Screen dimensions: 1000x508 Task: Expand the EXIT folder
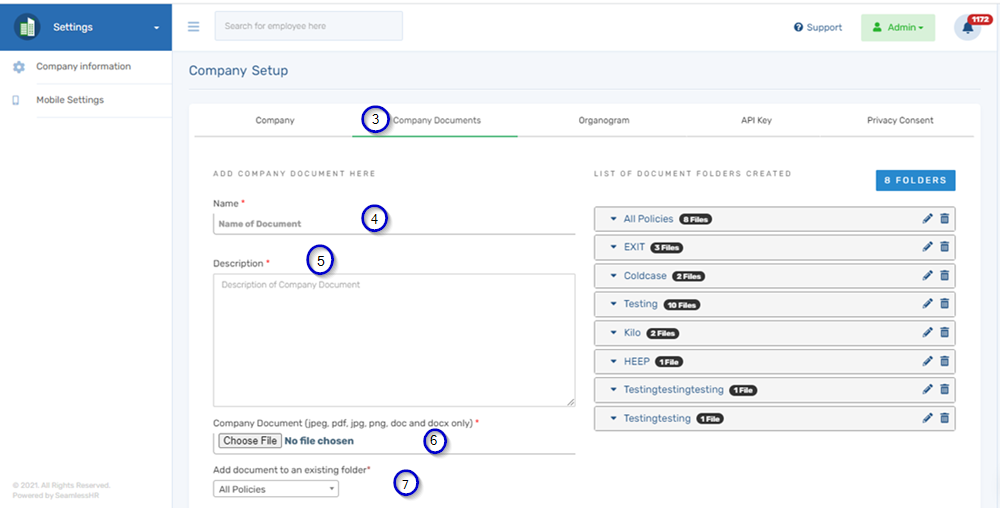click(x=614, y=247)
